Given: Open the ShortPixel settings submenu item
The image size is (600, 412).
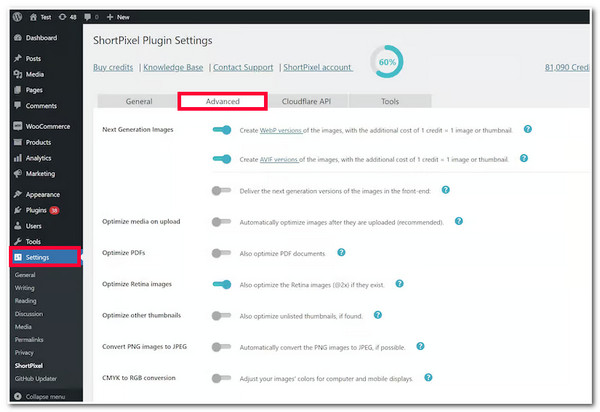Looking at the screenshot, I should pyautogui.click(x=29, y=366).
